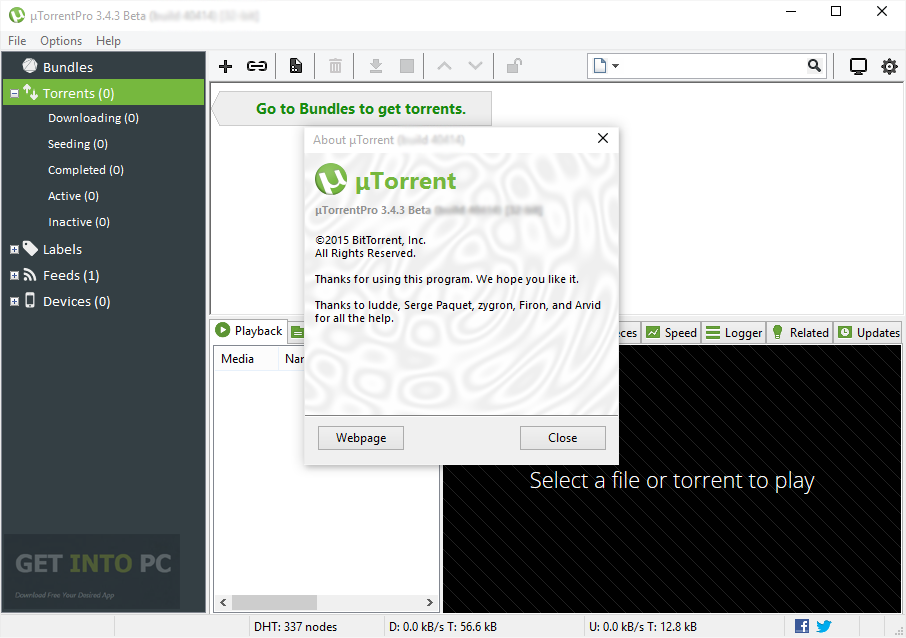Click the Unlock Bundle padlock icon
Viewport: 906px width, 638px height.
[x=514, y=66]
